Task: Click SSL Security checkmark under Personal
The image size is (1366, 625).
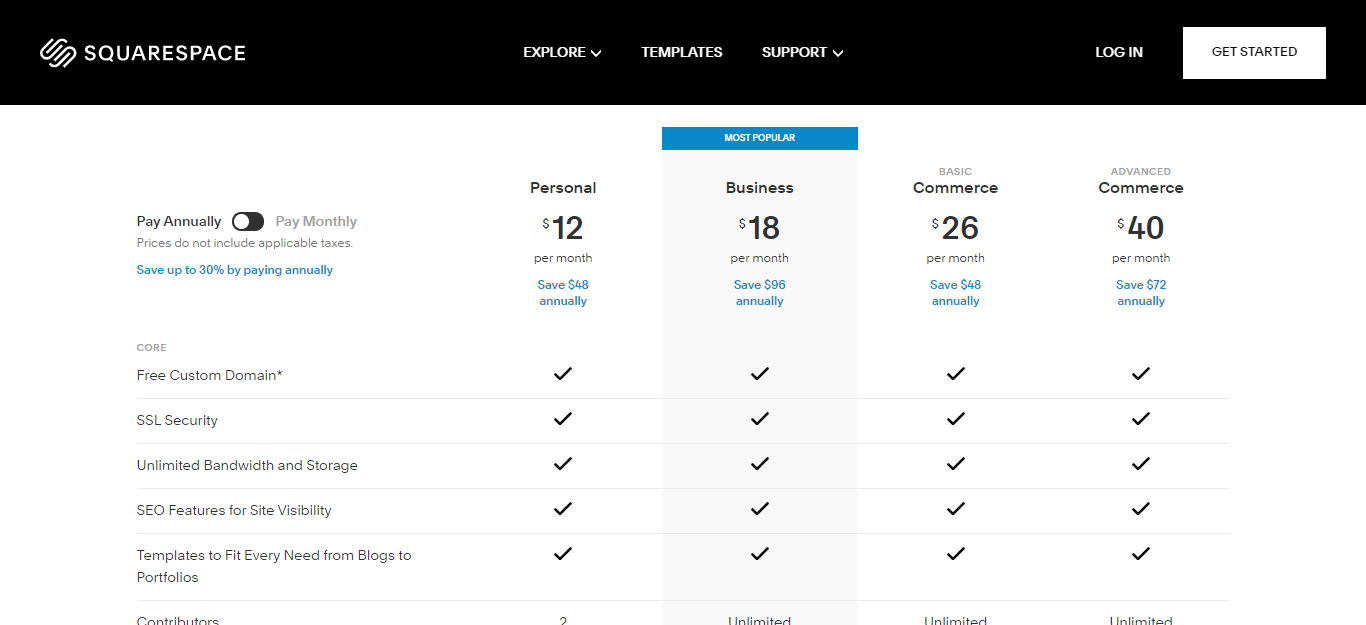Action: point(563,419)
